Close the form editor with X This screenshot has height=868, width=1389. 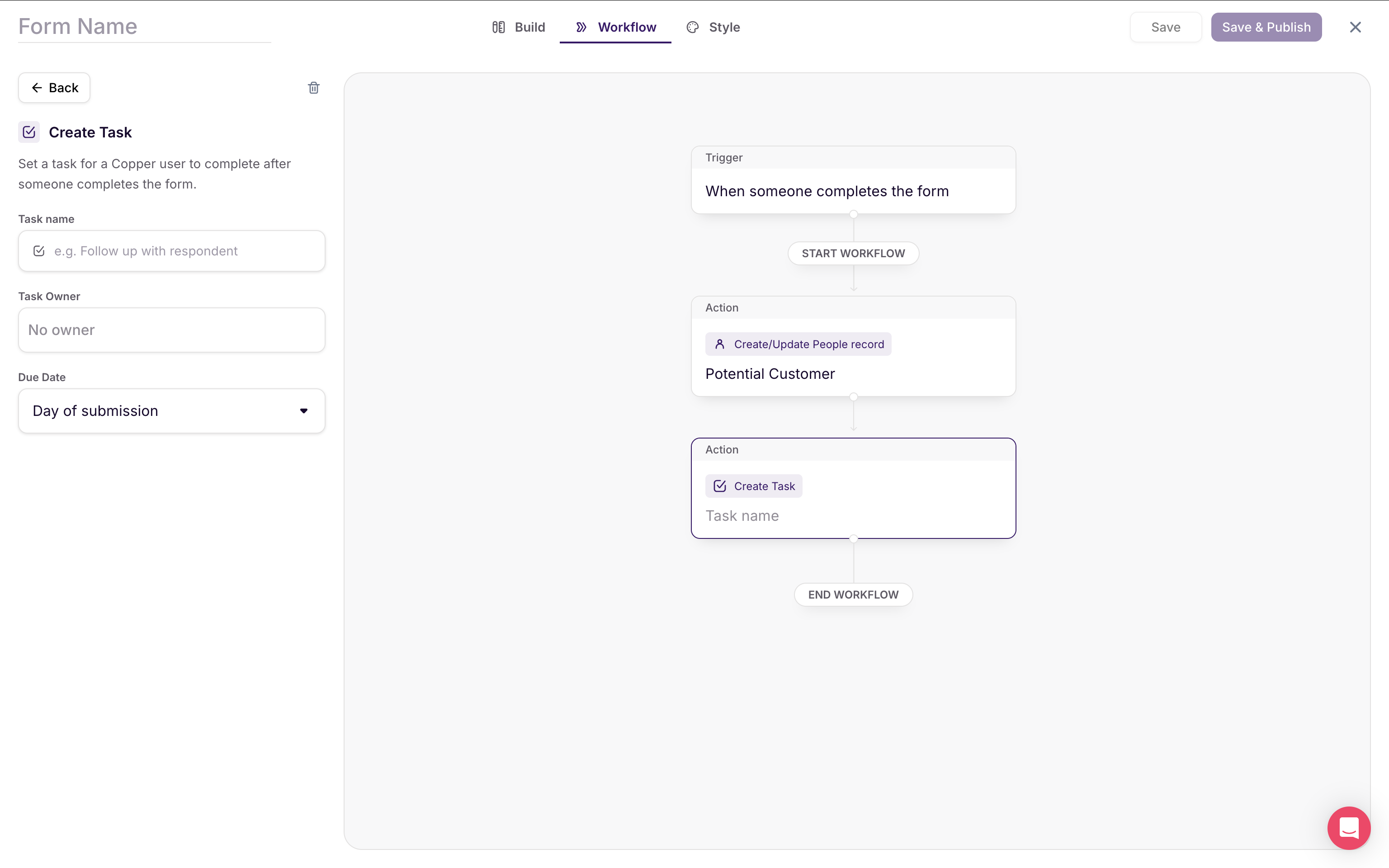coord(1355,27)
